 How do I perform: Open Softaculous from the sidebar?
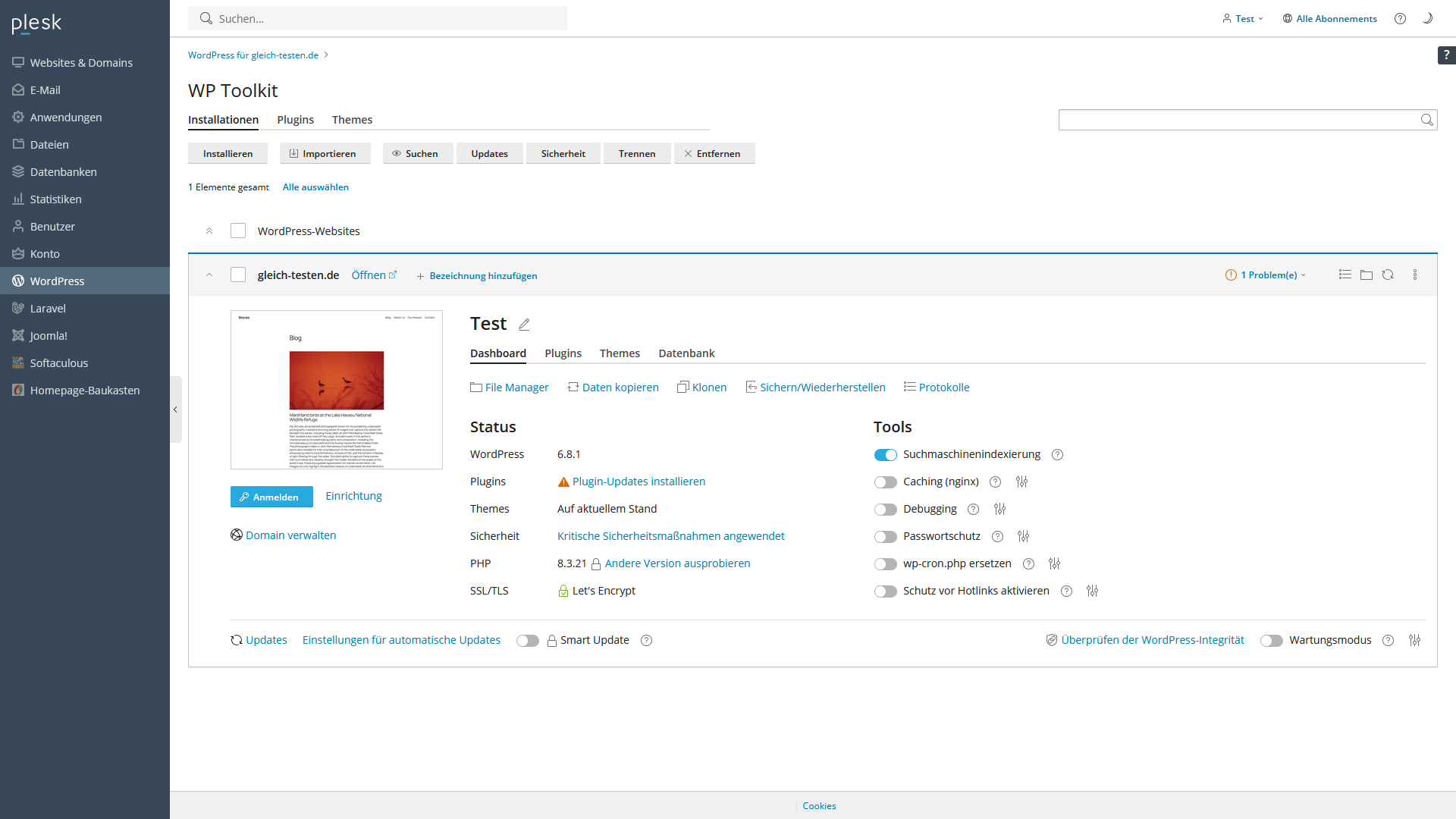58,362
